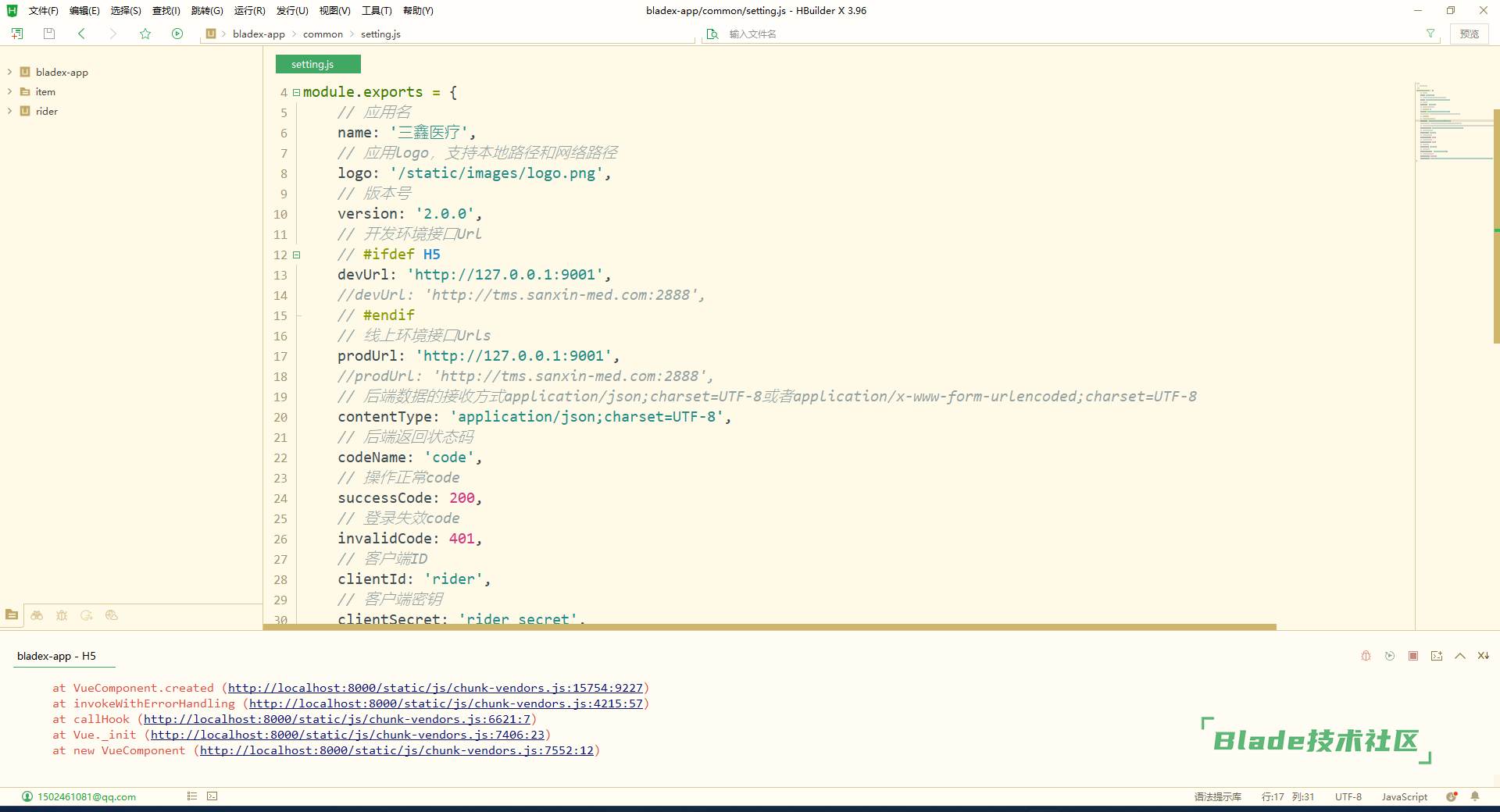
Task: Click the 预览 preview button
Action: [x=1470, y=34]
